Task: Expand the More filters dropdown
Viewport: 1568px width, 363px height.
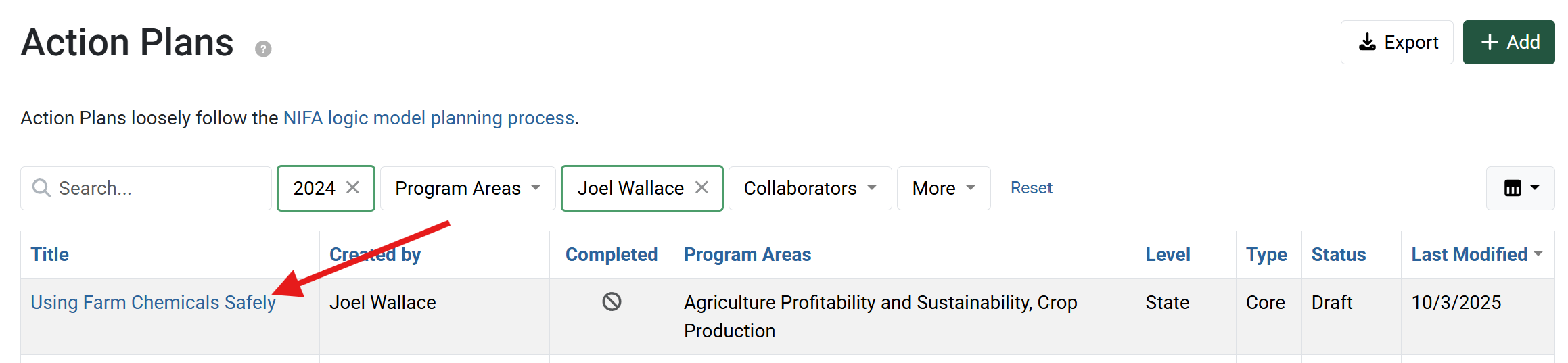Action: coord(943,188)
